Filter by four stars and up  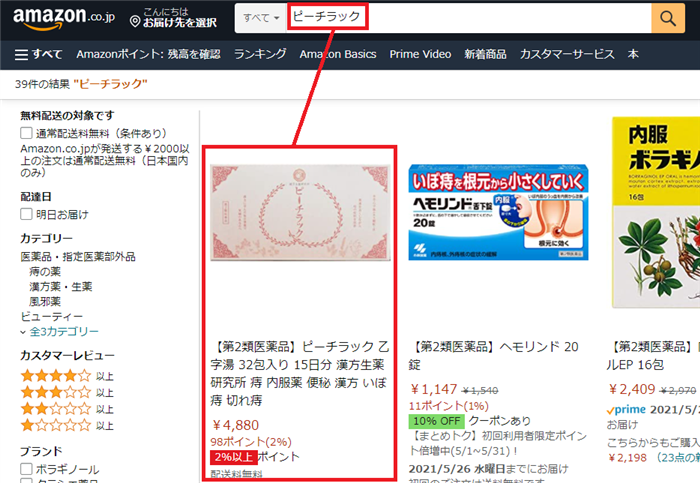[67, 376]
